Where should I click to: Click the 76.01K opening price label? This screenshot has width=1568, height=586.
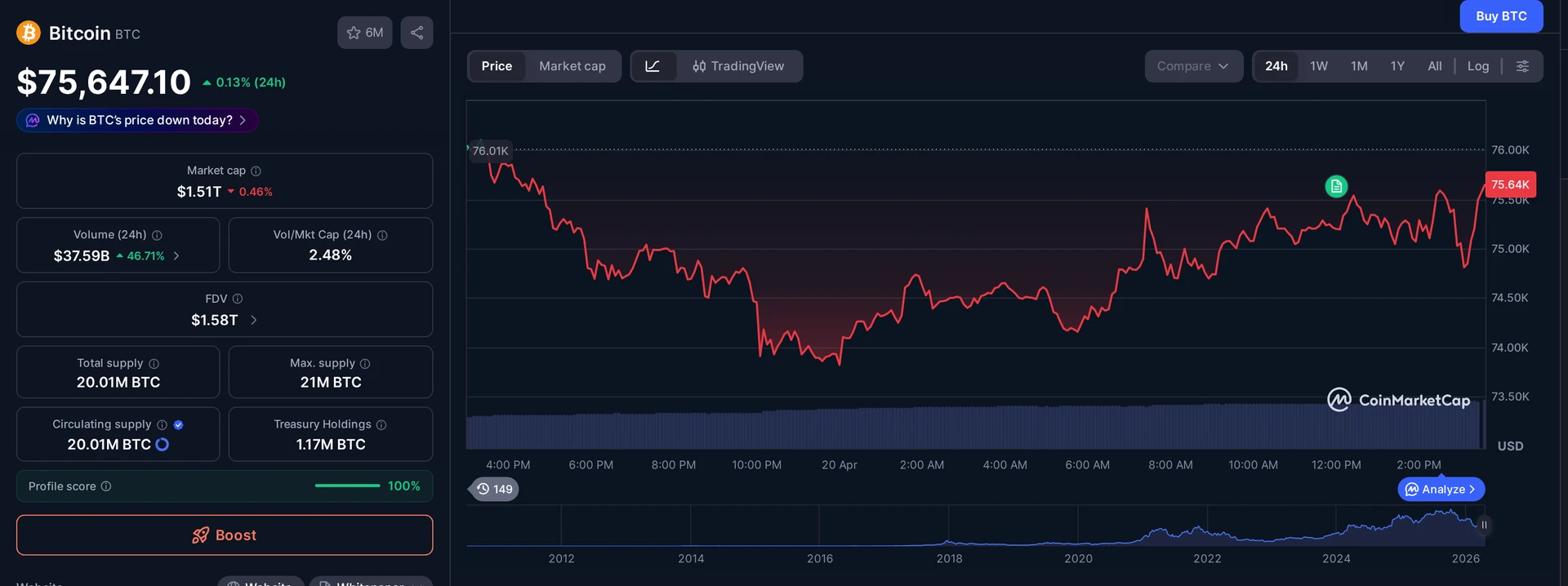click(x=490, y=151)
